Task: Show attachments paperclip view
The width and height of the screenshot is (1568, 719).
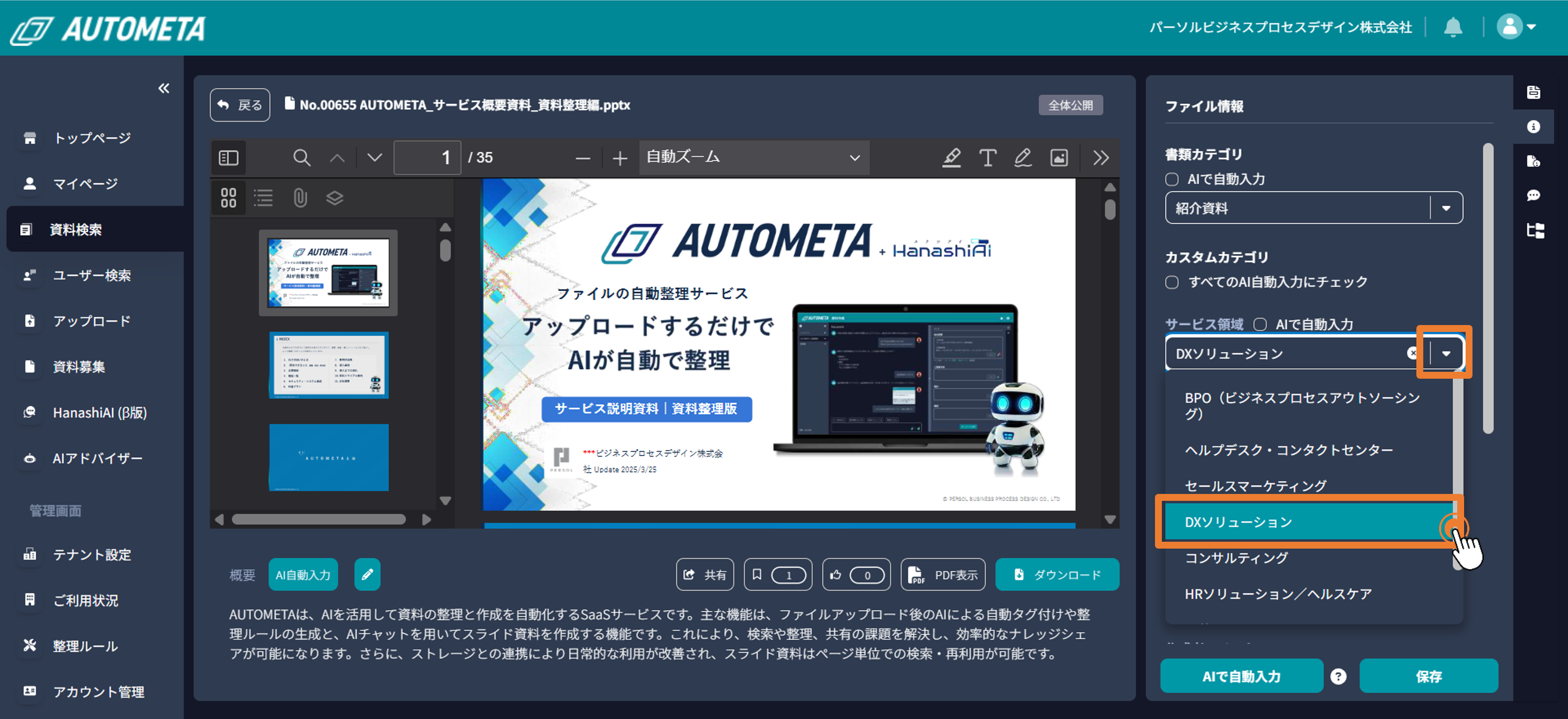Action: tap(299, 198)
